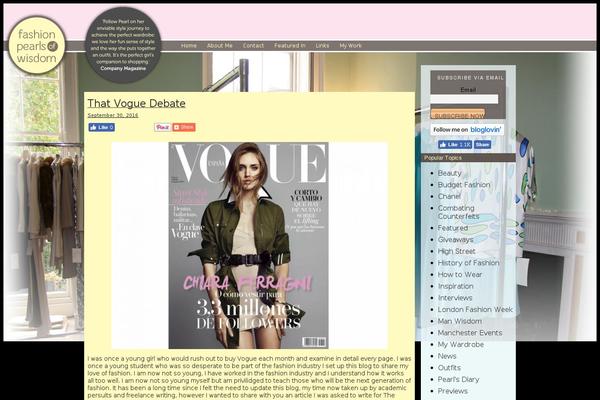Open the Previews topic

click(x=453, y=391)
